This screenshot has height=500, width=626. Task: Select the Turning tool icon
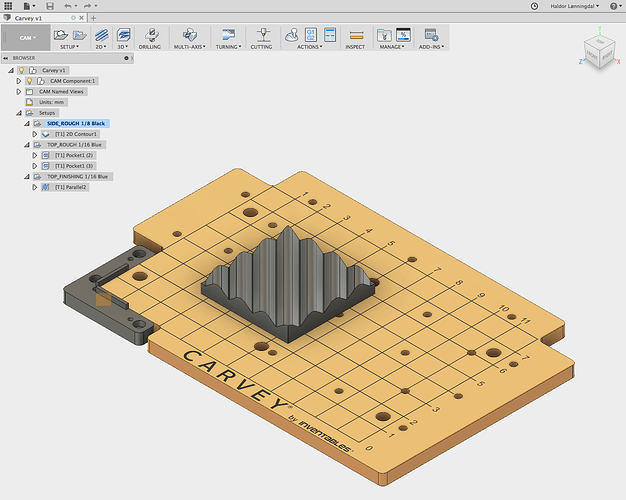pos(228,35)
